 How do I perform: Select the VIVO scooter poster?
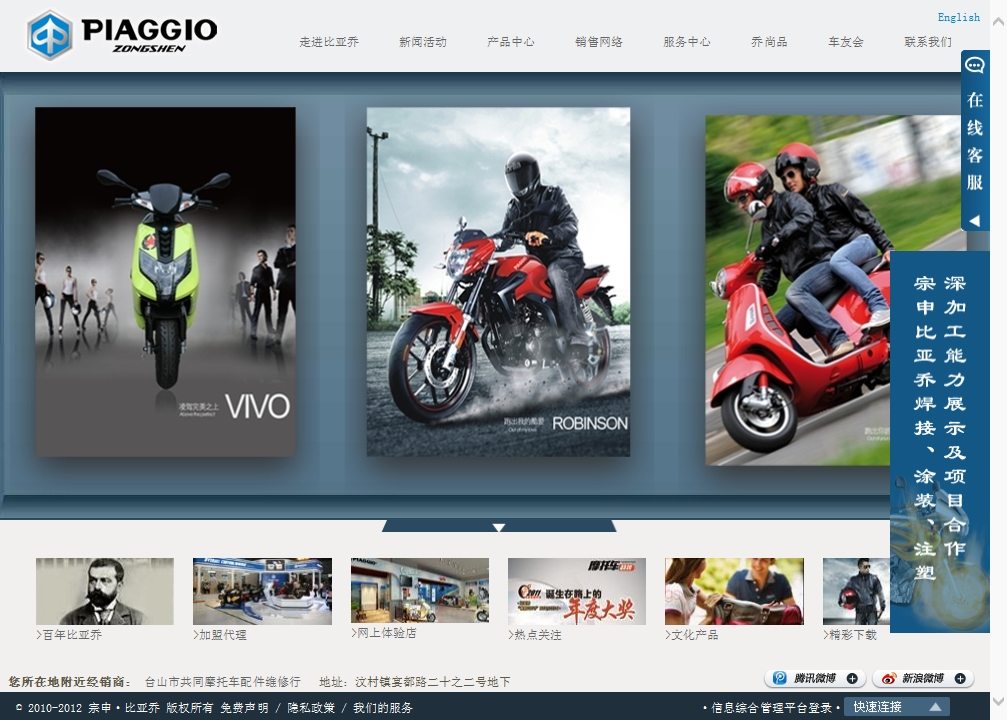[x=165, y=282]
